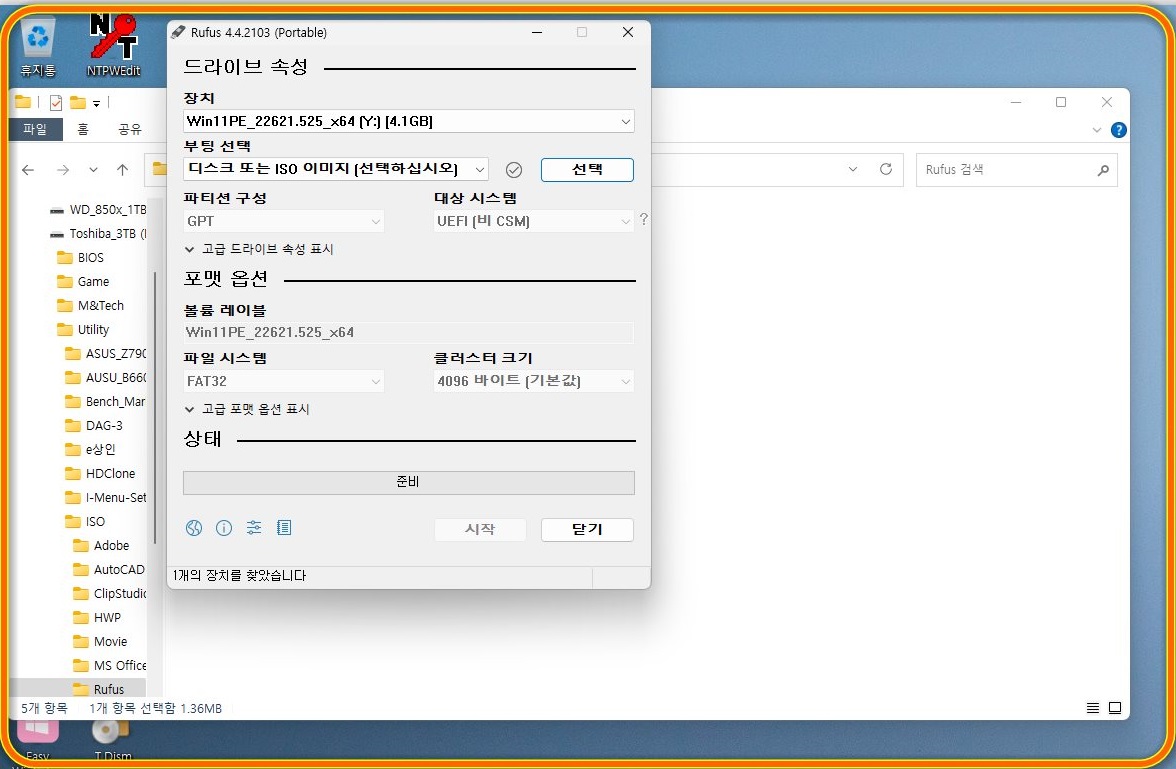1176x769 pixels.
Task: Select the Adobe folder in the tree
Action: click(x=101, y=545)
